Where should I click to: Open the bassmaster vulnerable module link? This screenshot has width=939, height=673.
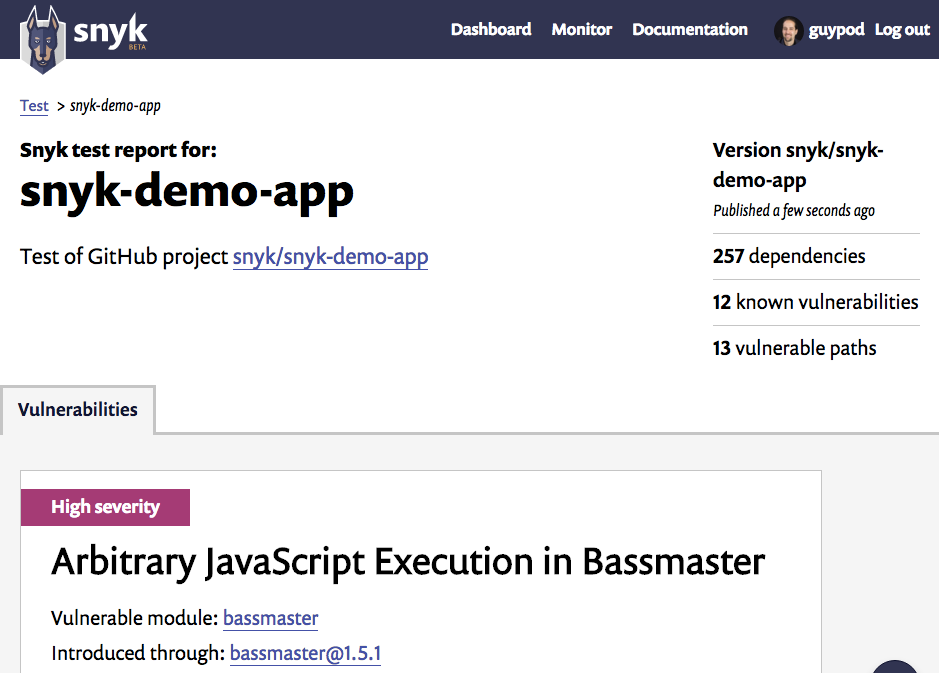click(271, 618)
